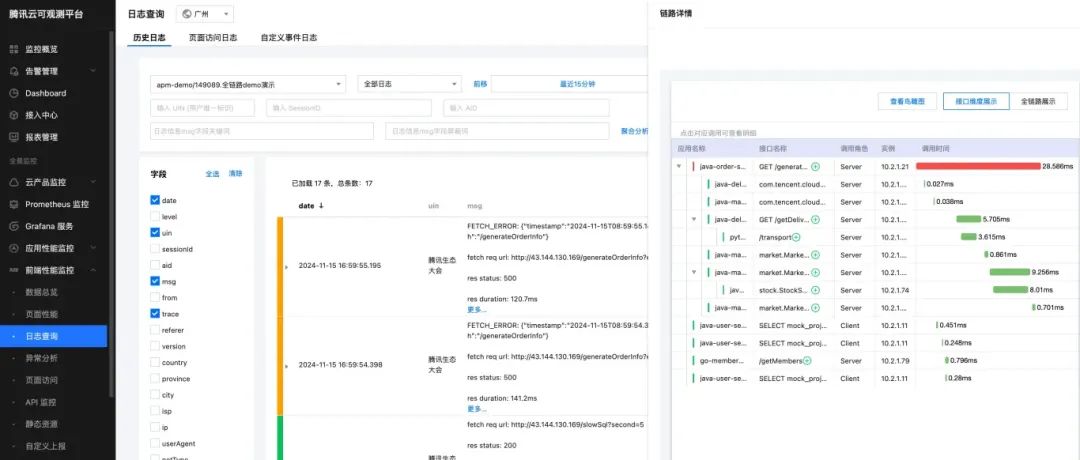This screenshot has height=460, width=1080.
Task: Open the 全部日志 log type dropdown
Action: point(410,84)
